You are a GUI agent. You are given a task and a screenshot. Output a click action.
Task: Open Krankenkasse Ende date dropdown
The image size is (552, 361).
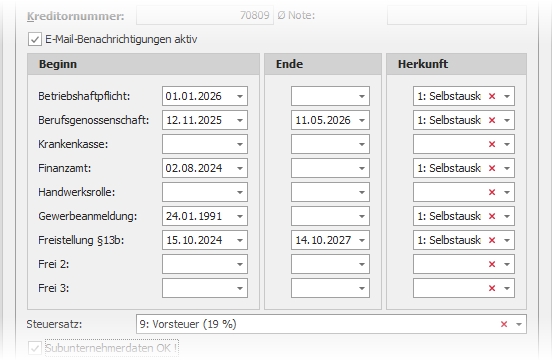click(x=362, y=144)
